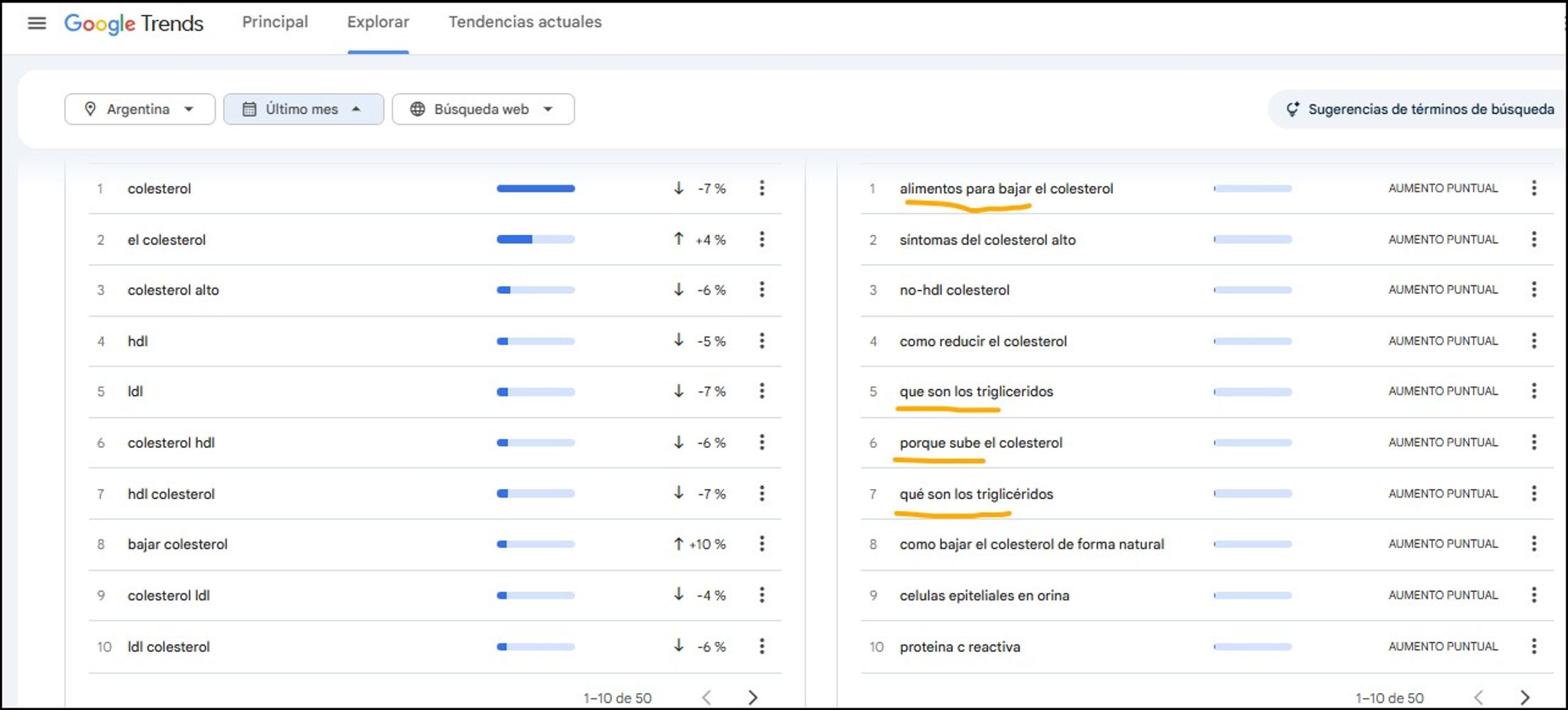Image resolution: width=1568 pixels, height=710 pixels.
Task: Click the Google Trends logo
Action: [133, 23]
